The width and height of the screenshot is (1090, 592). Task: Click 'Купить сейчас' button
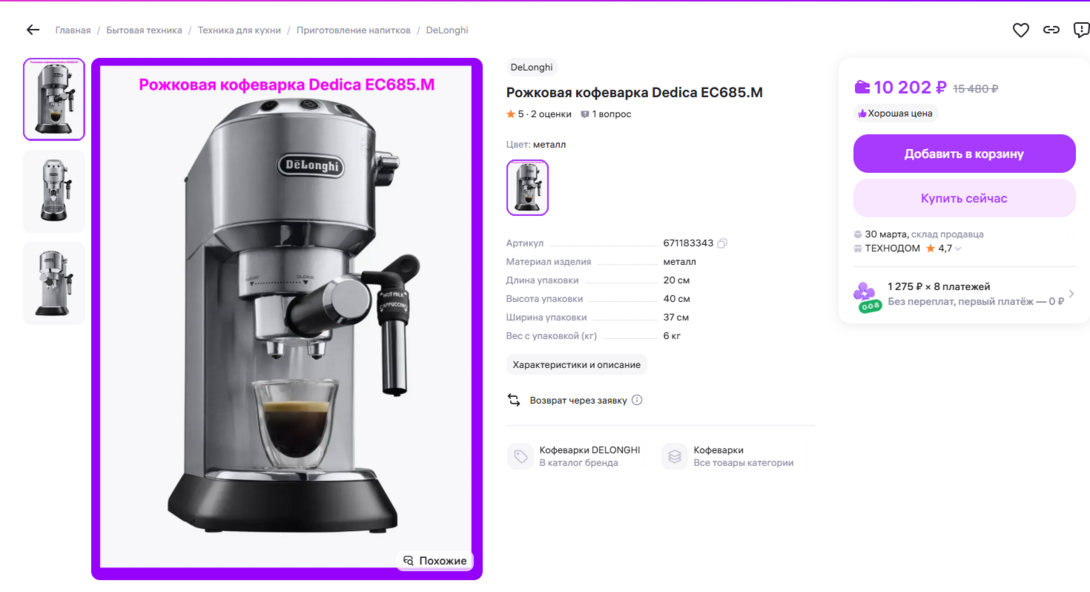tap(964, 198)
